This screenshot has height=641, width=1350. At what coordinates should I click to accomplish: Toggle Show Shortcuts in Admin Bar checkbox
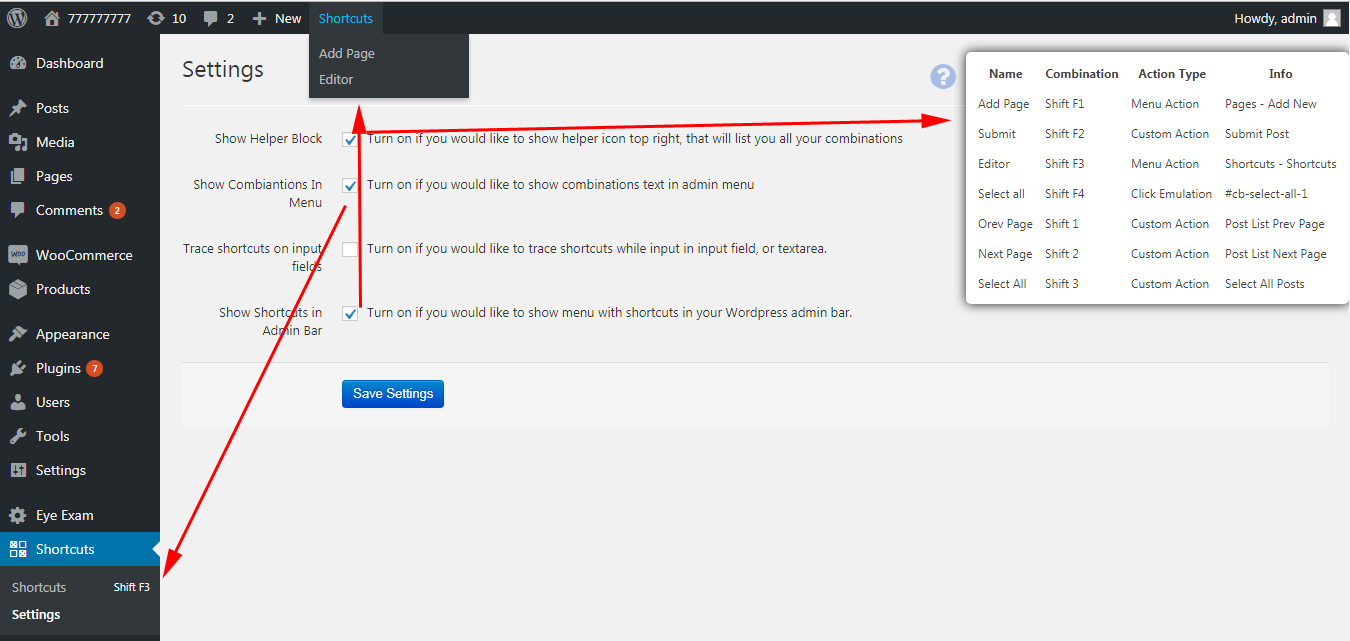(350, 313)
